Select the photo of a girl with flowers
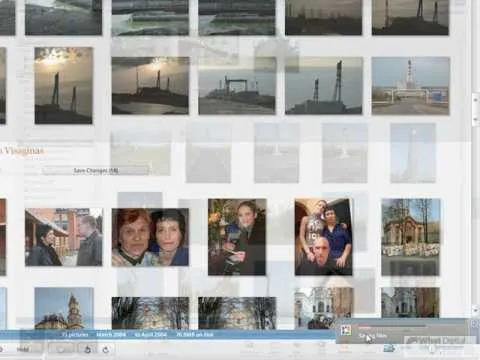Viewport: 480px width, 360px height. coord(237,237)
